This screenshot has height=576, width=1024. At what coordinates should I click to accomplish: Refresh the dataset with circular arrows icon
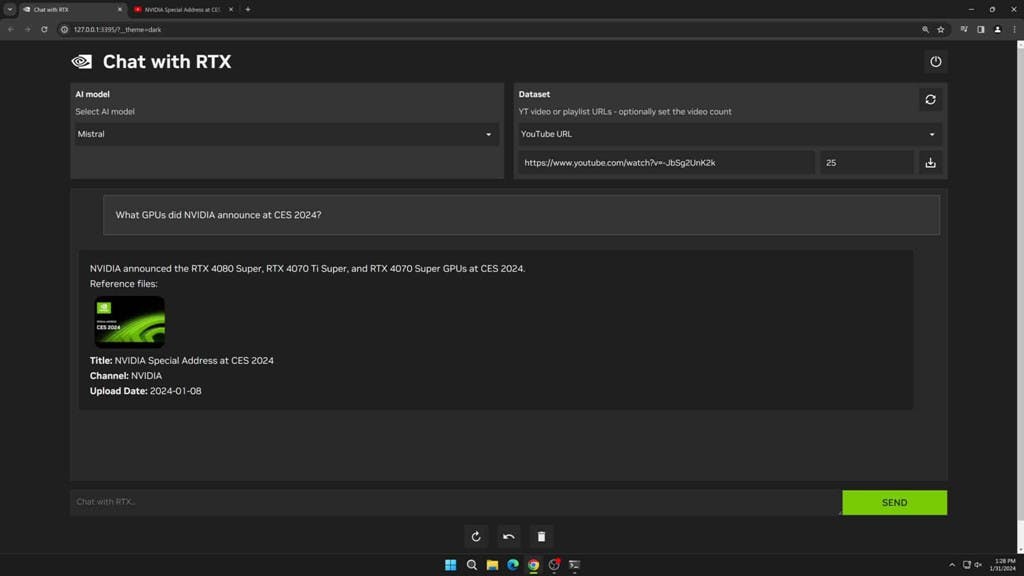[x=930, y=99]
